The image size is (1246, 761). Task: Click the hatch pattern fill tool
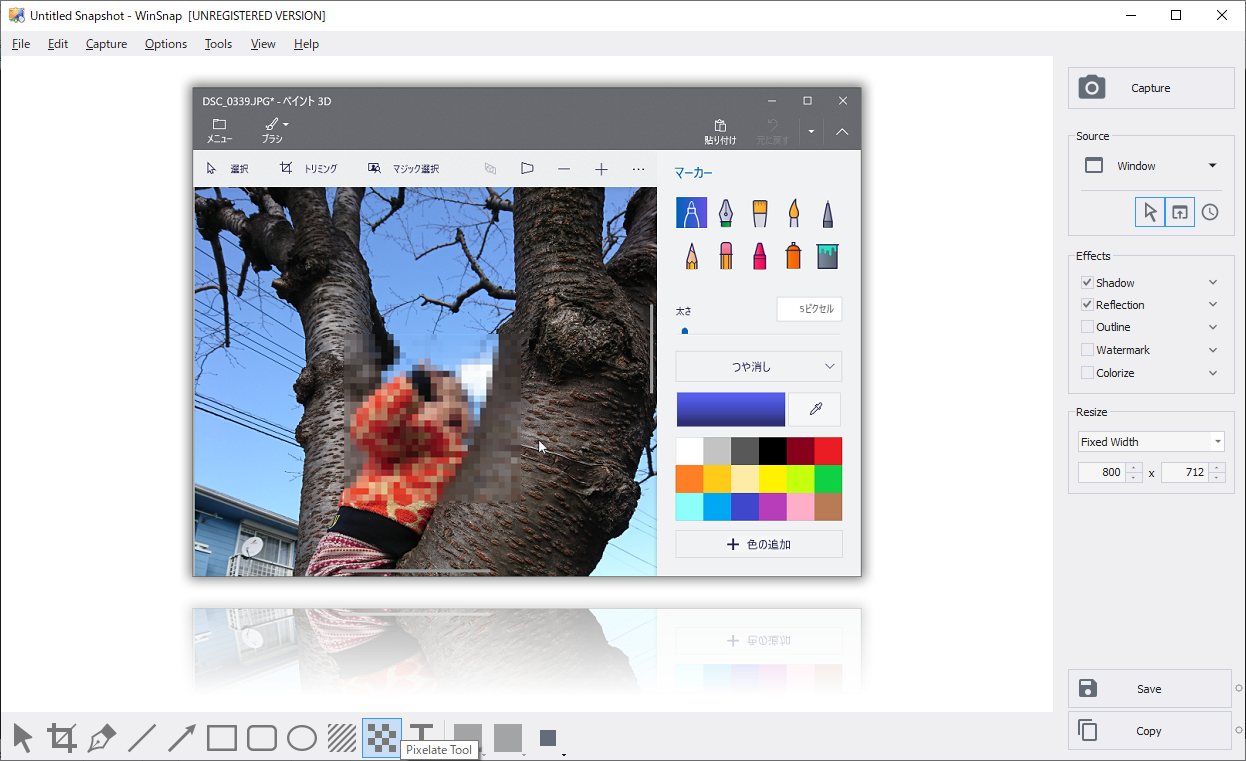(341, 737)
